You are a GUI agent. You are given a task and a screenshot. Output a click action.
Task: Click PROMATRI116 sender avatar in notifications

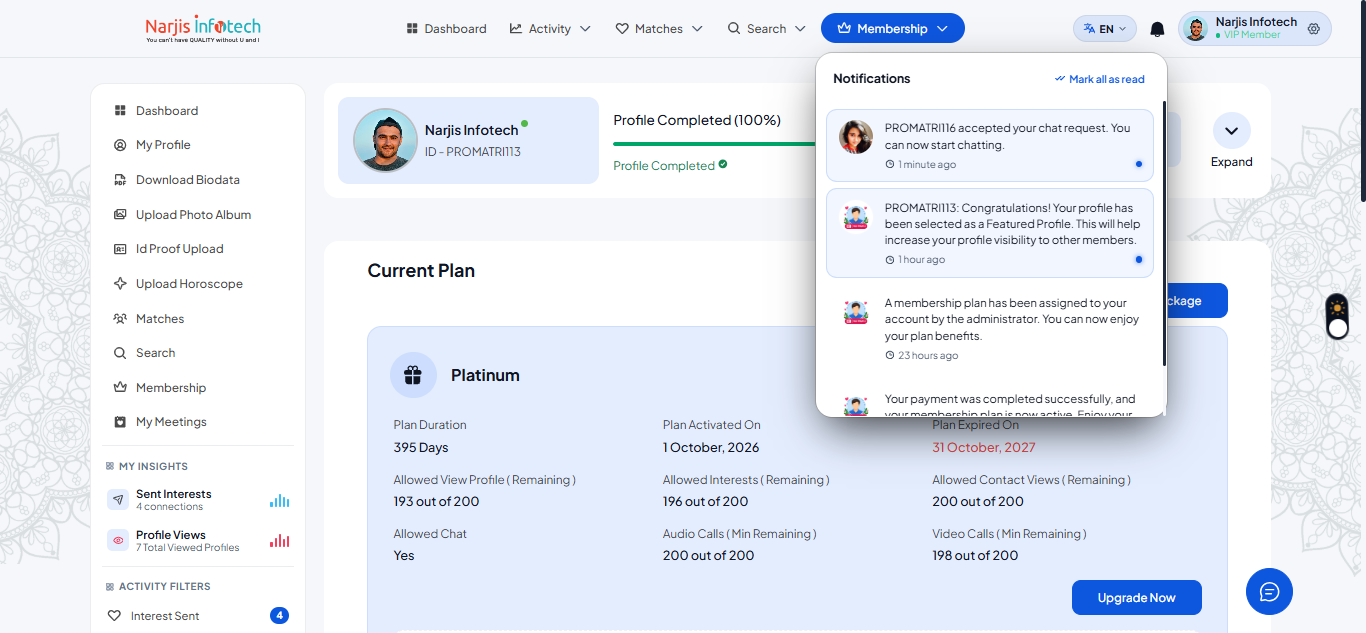(856, 136)
